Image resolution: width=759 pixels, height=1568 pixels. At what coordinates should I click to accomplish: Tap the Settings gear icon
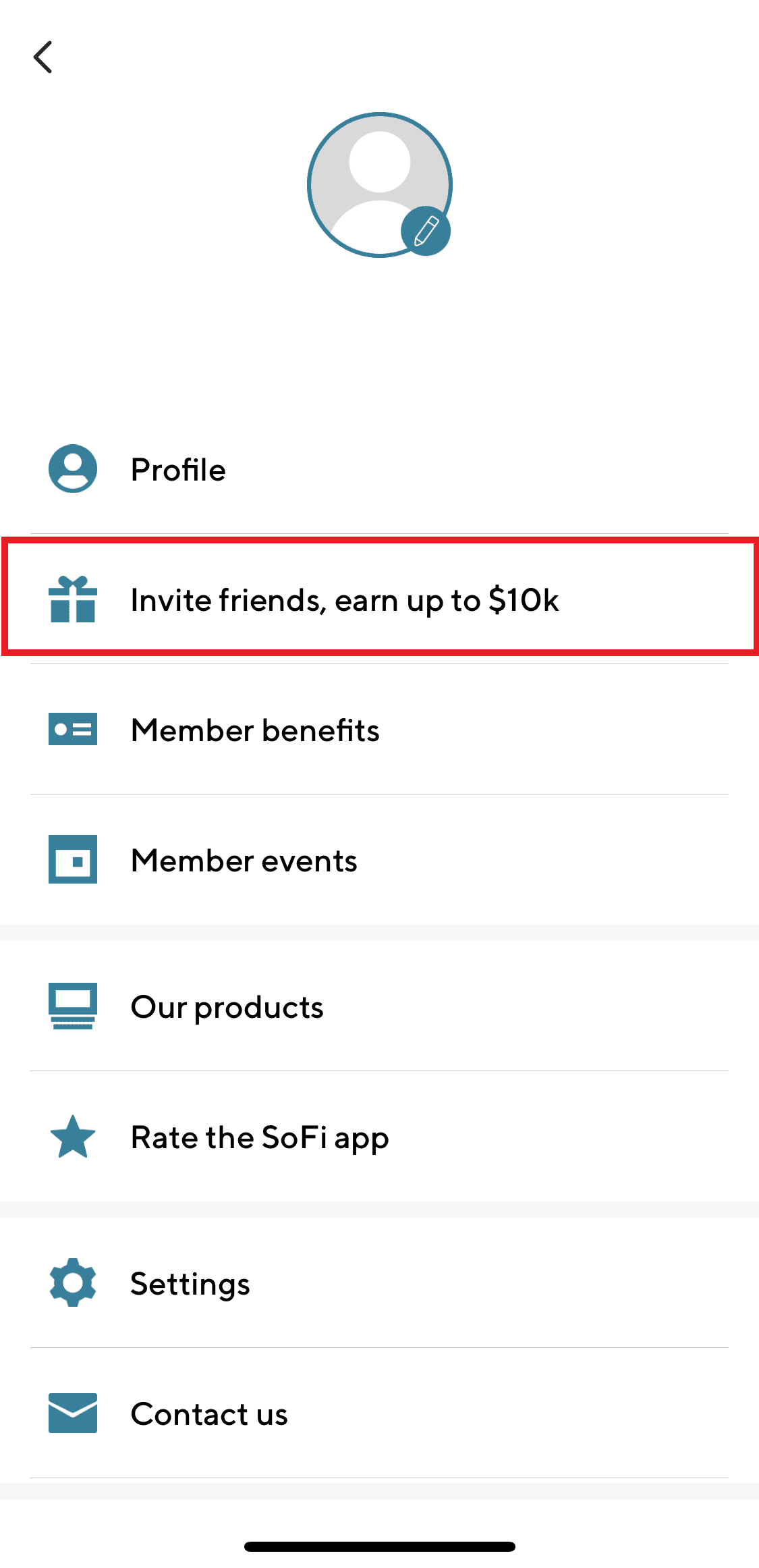coord(73,1282)
